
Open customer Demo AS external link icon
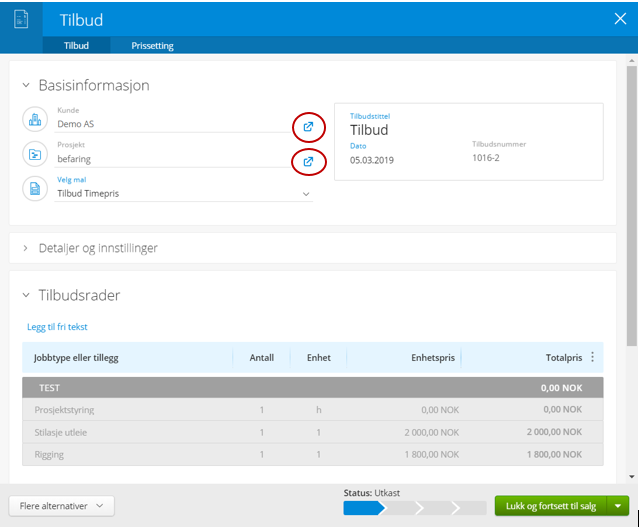pyautogui.click(x=308, y=127)
